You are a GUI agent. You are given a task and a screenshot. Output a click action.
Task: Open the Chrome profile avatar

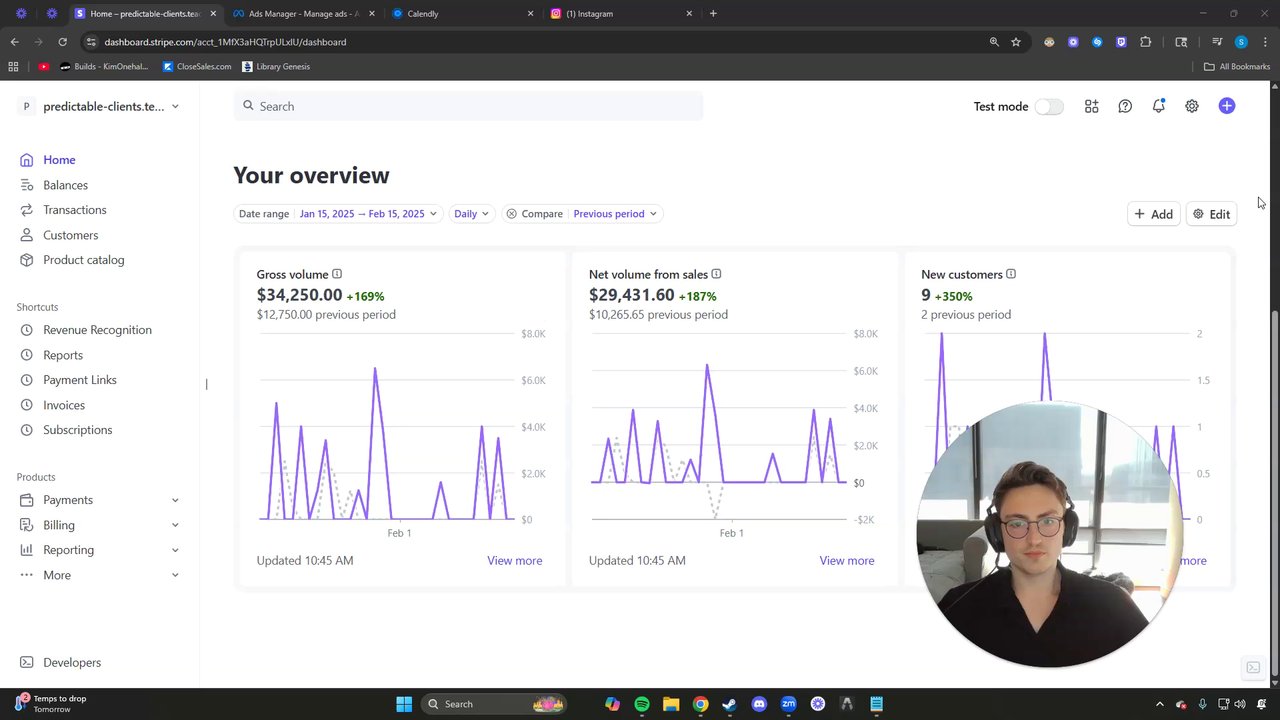click(x=1241, y=42)
